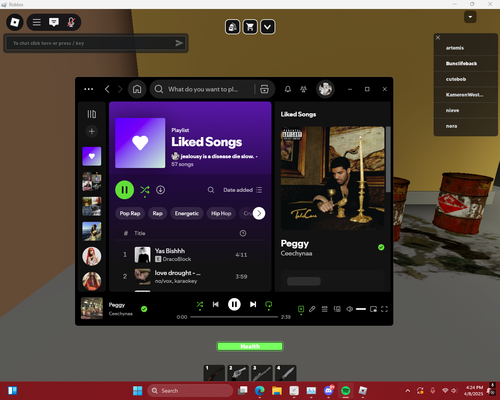Filter by Pop Rap tag
This screenshot has width=500, height=400.
click(130, 213)
